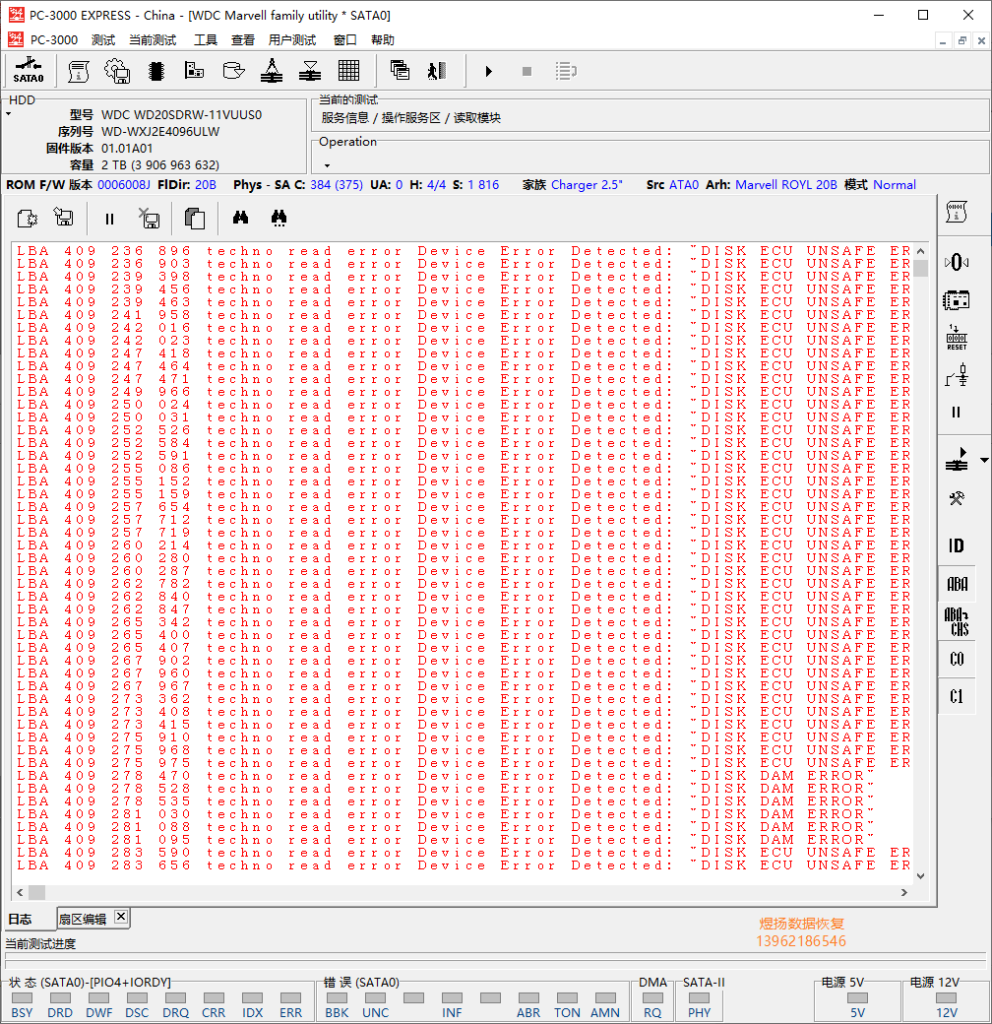
Task: Click the zero-with-arrows icon in the sidebar
Action: pos(957,263)
